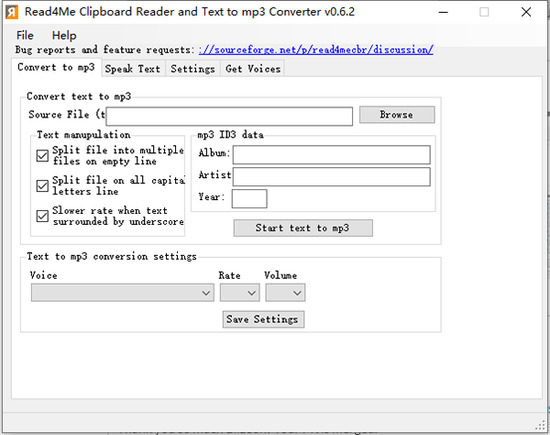Open the Voice dropdown

click(122, 293)
